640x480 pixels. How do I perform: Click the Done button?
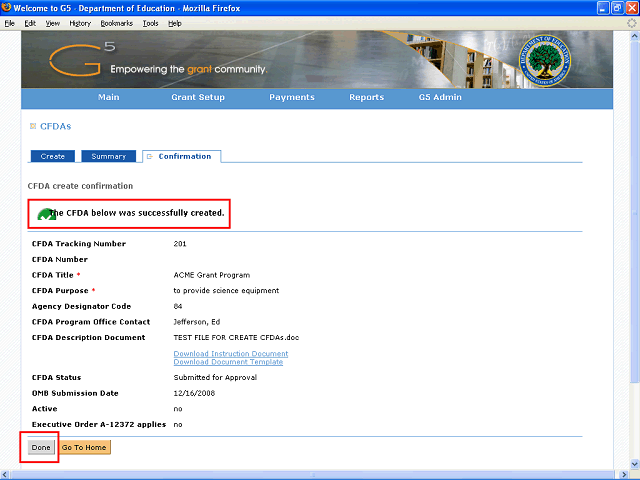coord(41,447)
